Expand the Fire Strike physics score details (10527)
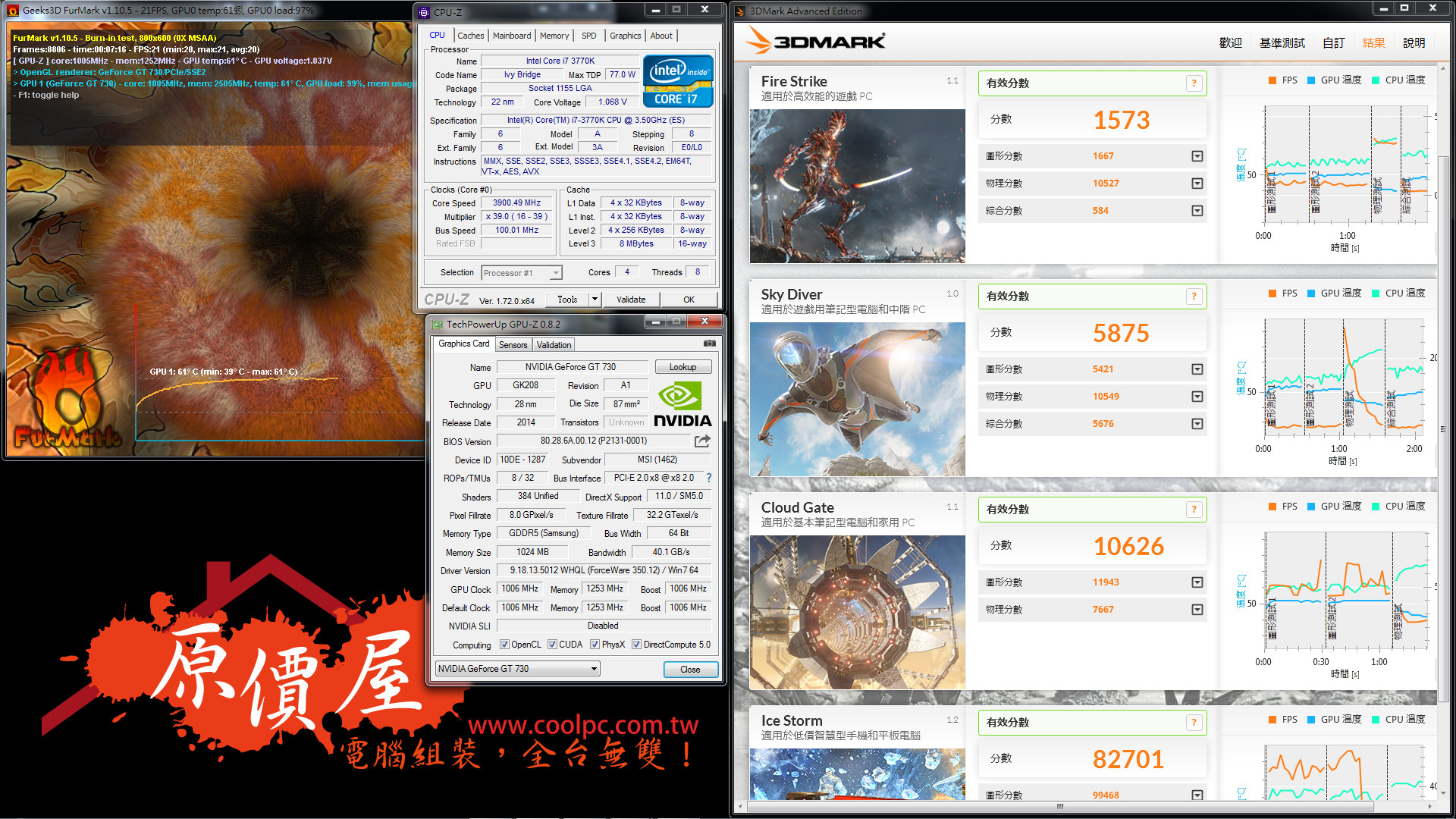 click(x=1197, y=184)
